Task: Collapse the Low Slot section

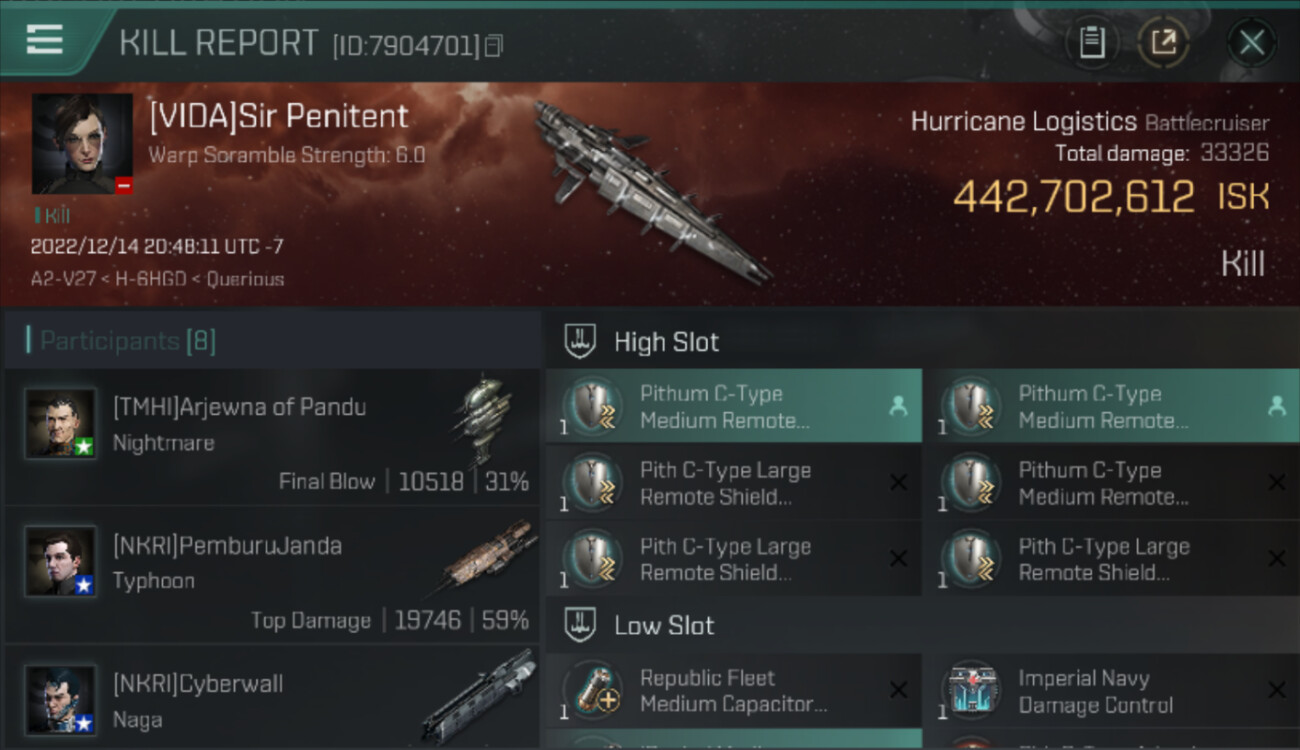Action: [x=664, y=626]
